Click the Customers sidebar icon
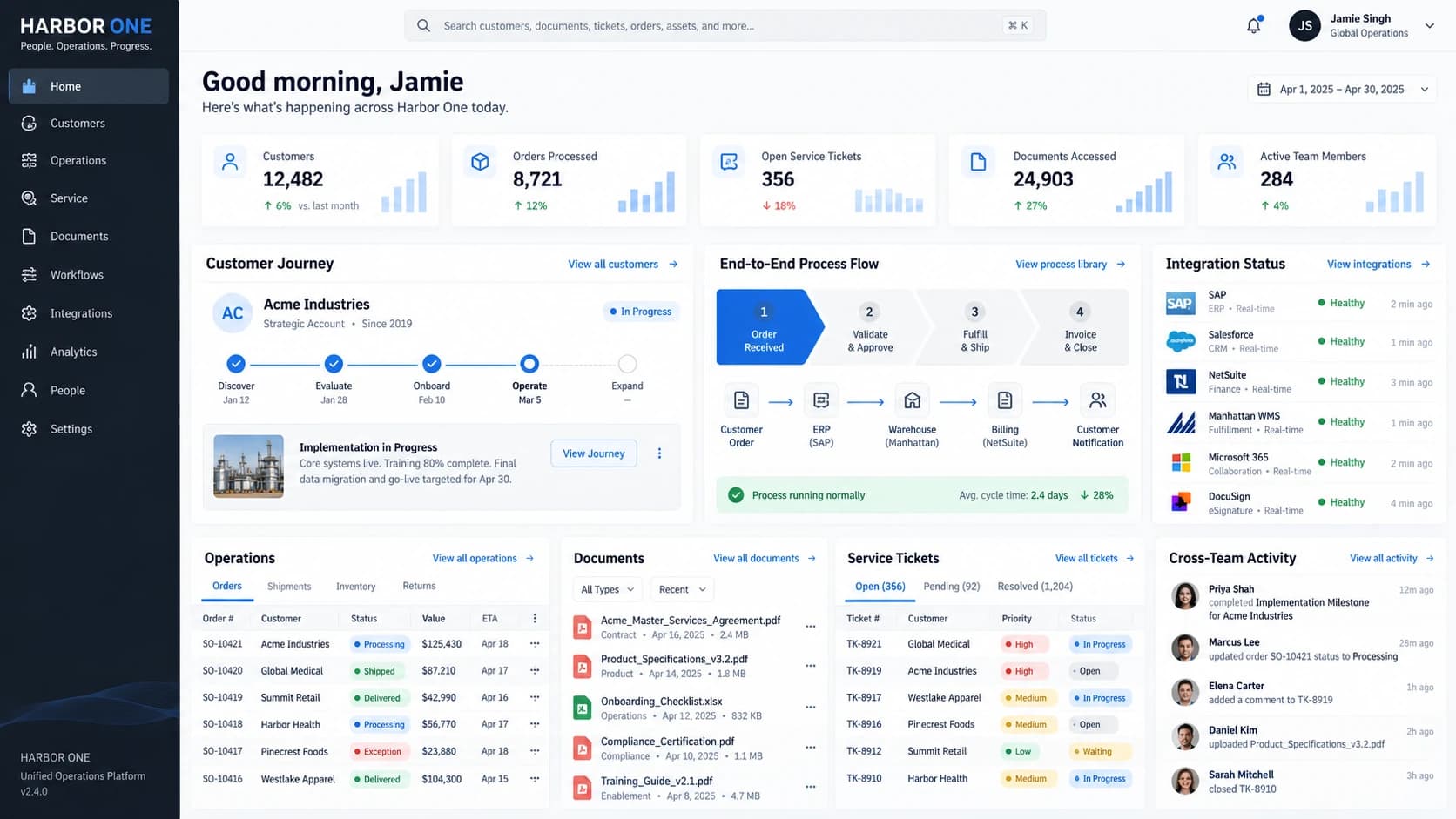The height and width of the screenshot is (819, 1456). coord(29,124)
